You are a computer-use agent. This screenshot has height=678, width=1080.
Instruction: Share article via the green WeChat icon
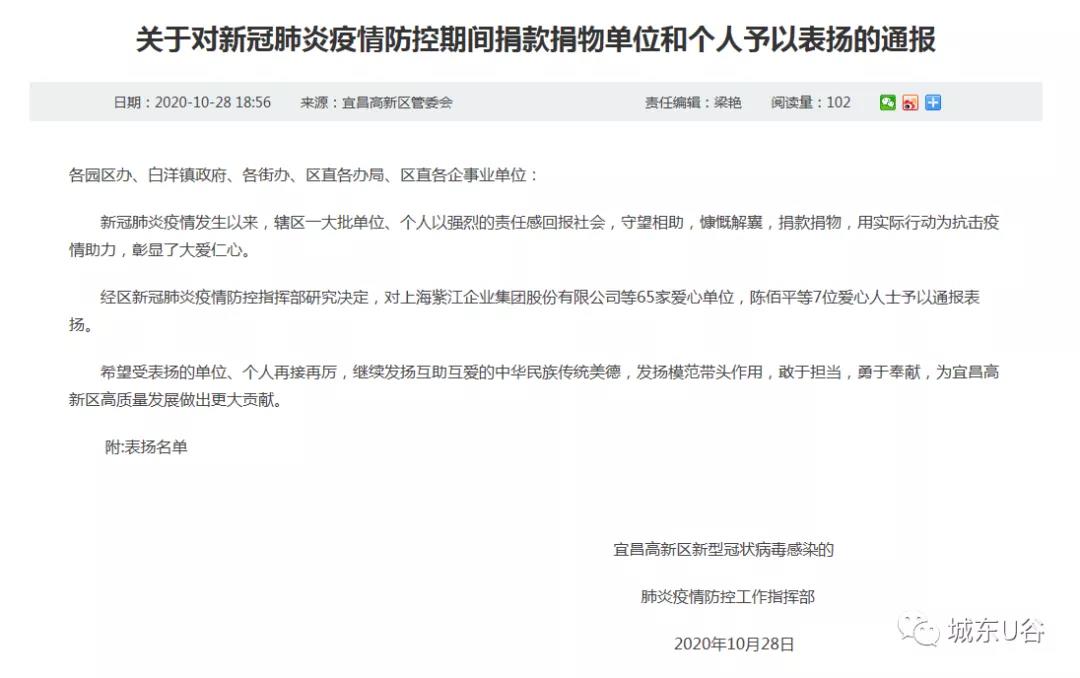[887, 103]
